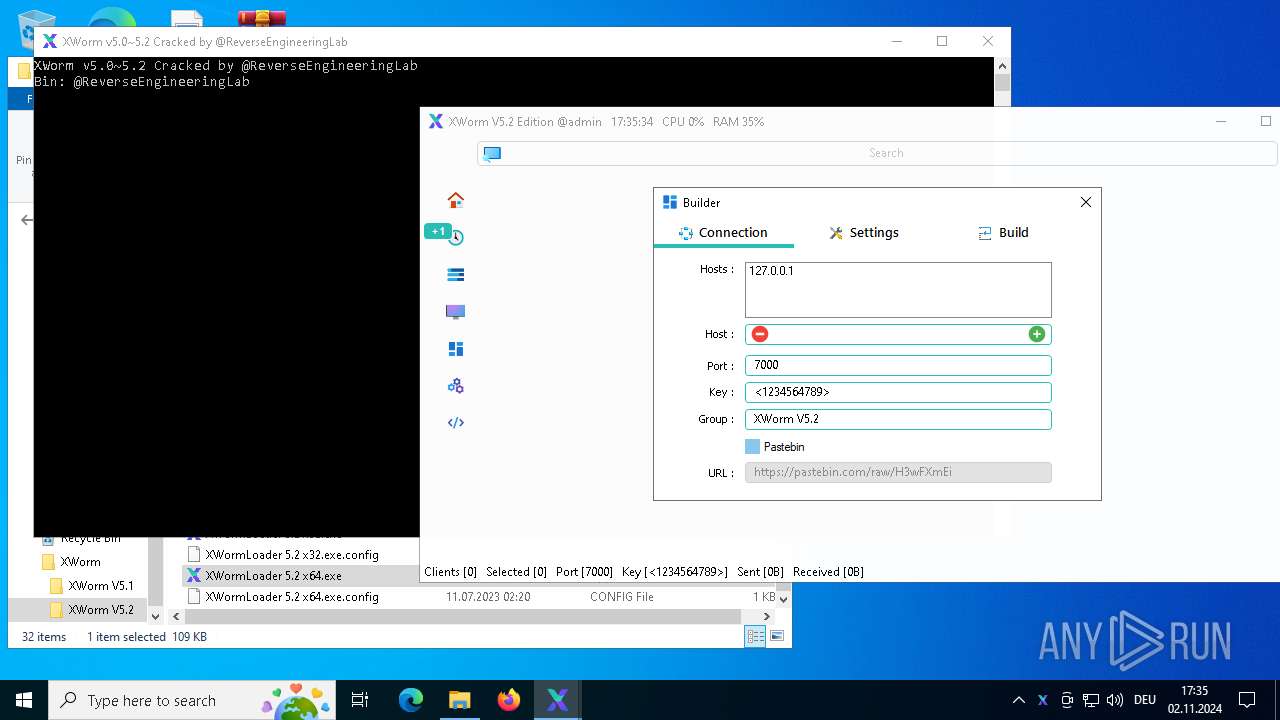This screenshot has width=1280, height=720.
Task: Switch to the Build tab
Action: pyautogui.click(x=1003, y=232)
